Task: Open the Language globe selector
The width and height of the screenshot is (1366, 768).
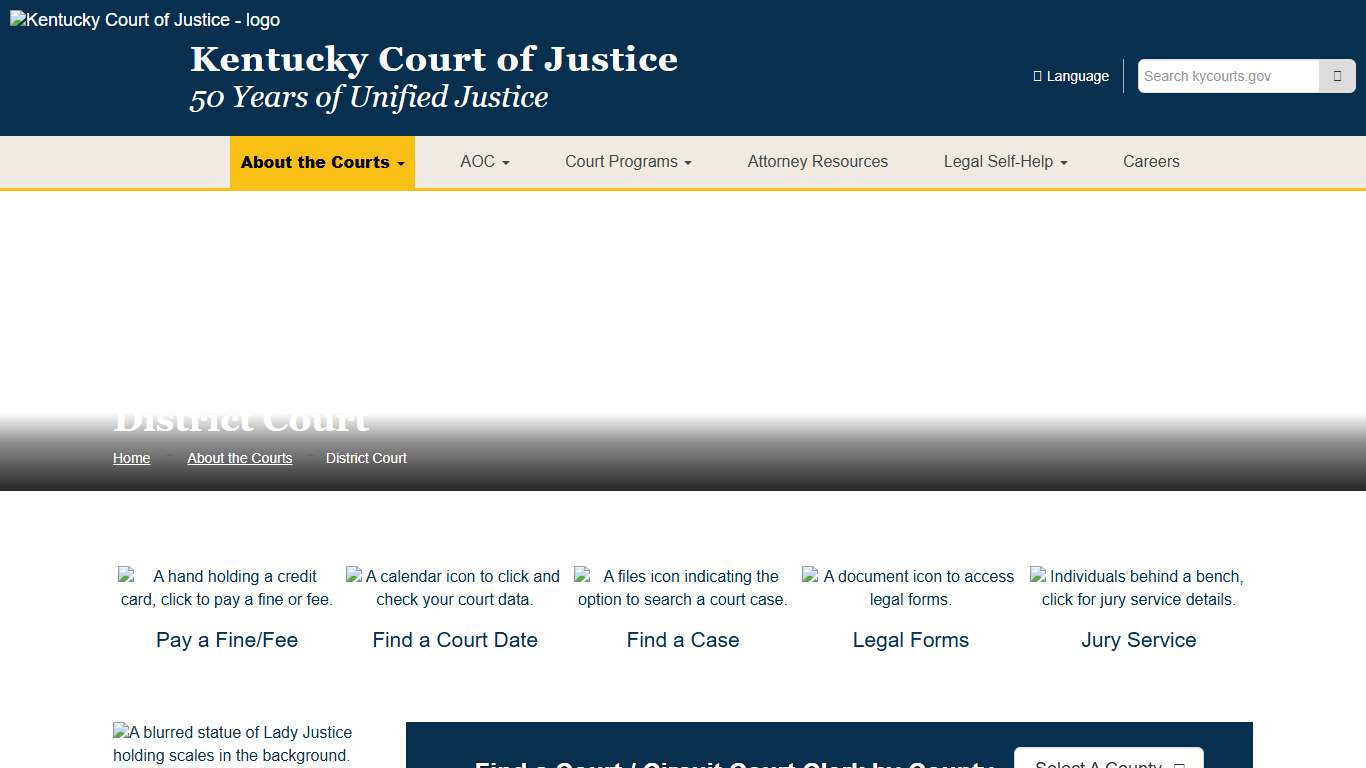Action: 1070,75
